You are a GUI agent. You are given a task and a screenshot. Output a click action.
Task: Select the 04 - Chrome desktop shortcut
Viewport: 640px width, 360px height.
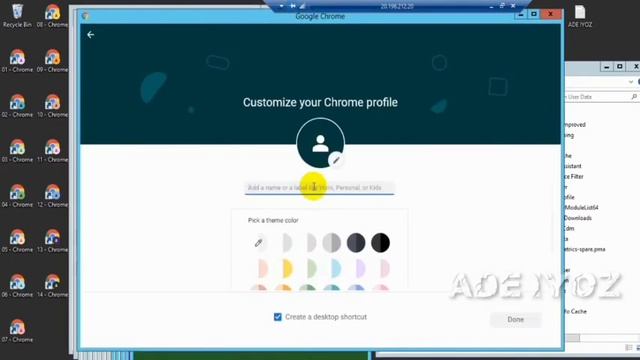coord(17,196)
